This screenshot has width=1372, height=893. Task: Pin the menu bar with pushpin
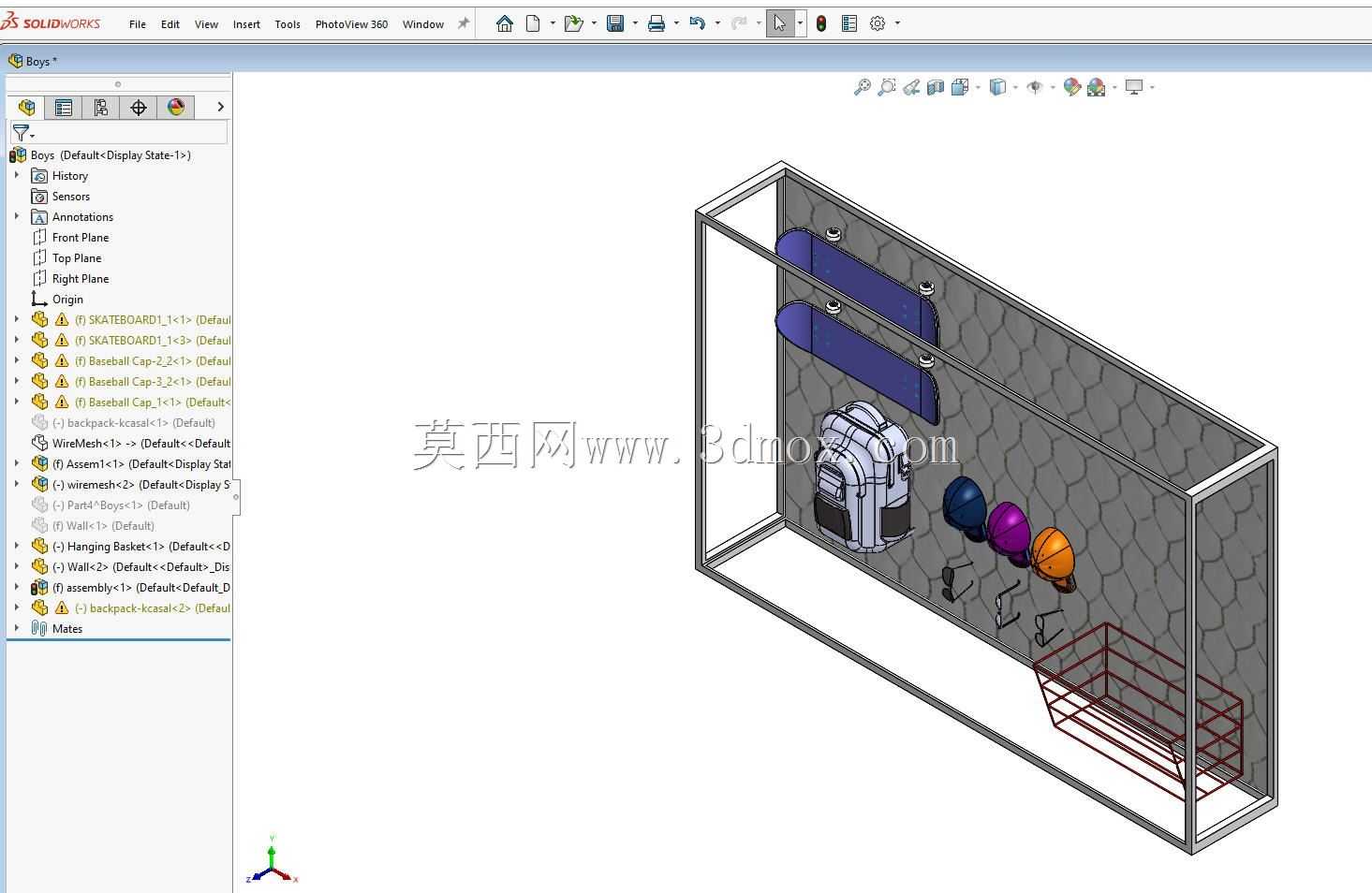tap(463, 23)
